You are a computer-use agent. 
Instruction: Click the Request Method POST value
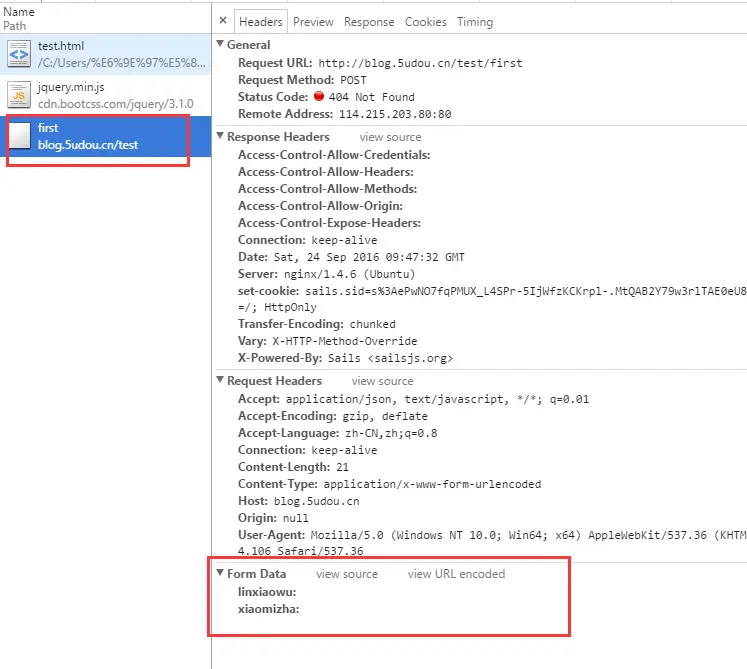click(353, 80)
